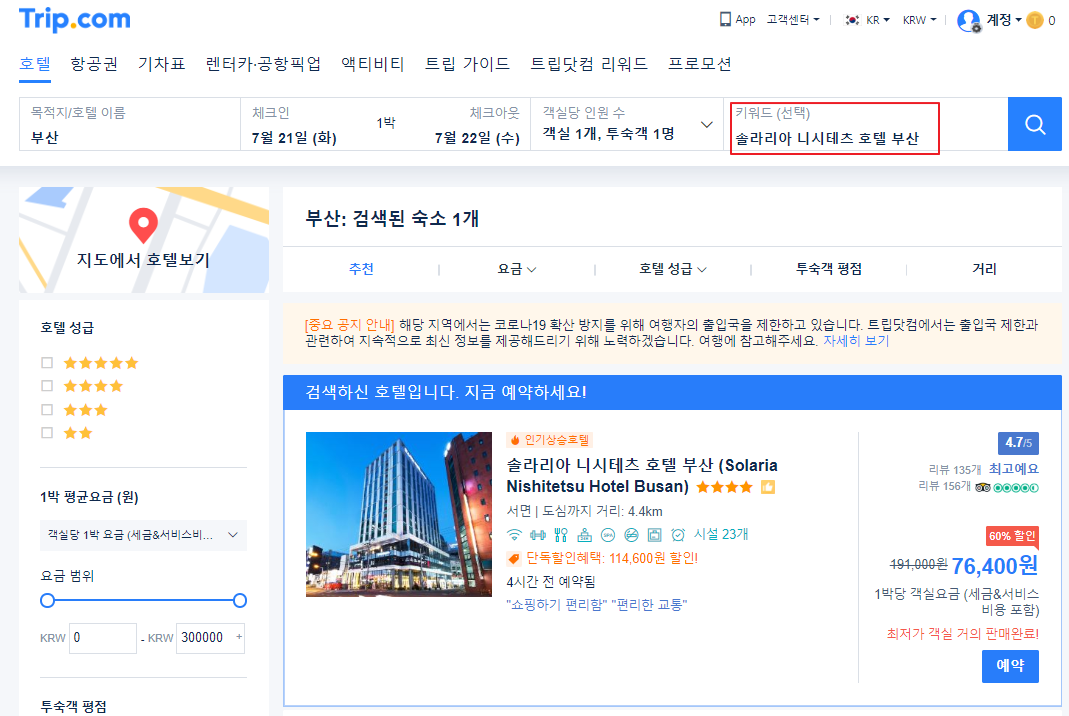Click the maximum price slider handle
The image size is (1069, 716).
(239, 601)
